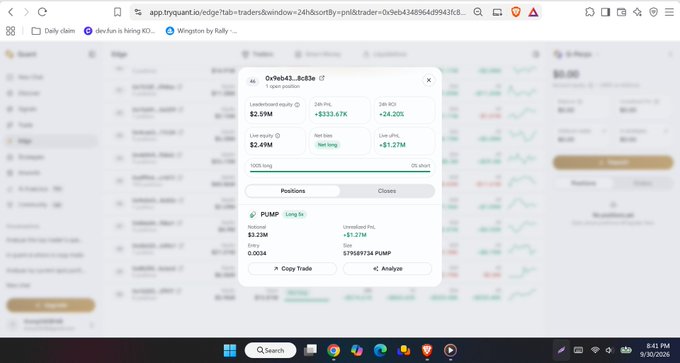Viewport: 680px width, 363px height.
Task: Click the Size value 579589734 PUMP
Action: tap(367, 253)
